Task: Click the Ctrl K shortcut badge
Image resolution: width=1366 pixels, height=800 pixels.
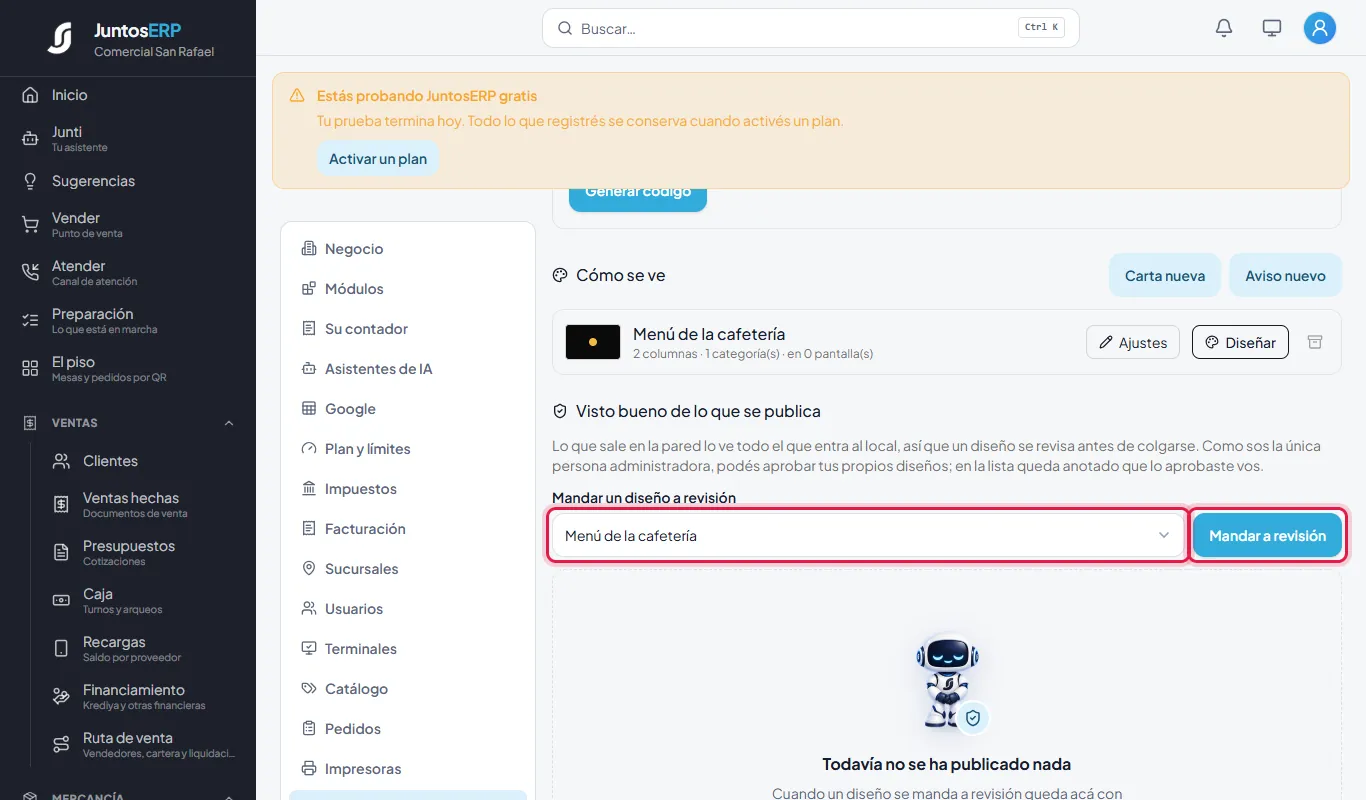Action: (x=1041, y=28)
